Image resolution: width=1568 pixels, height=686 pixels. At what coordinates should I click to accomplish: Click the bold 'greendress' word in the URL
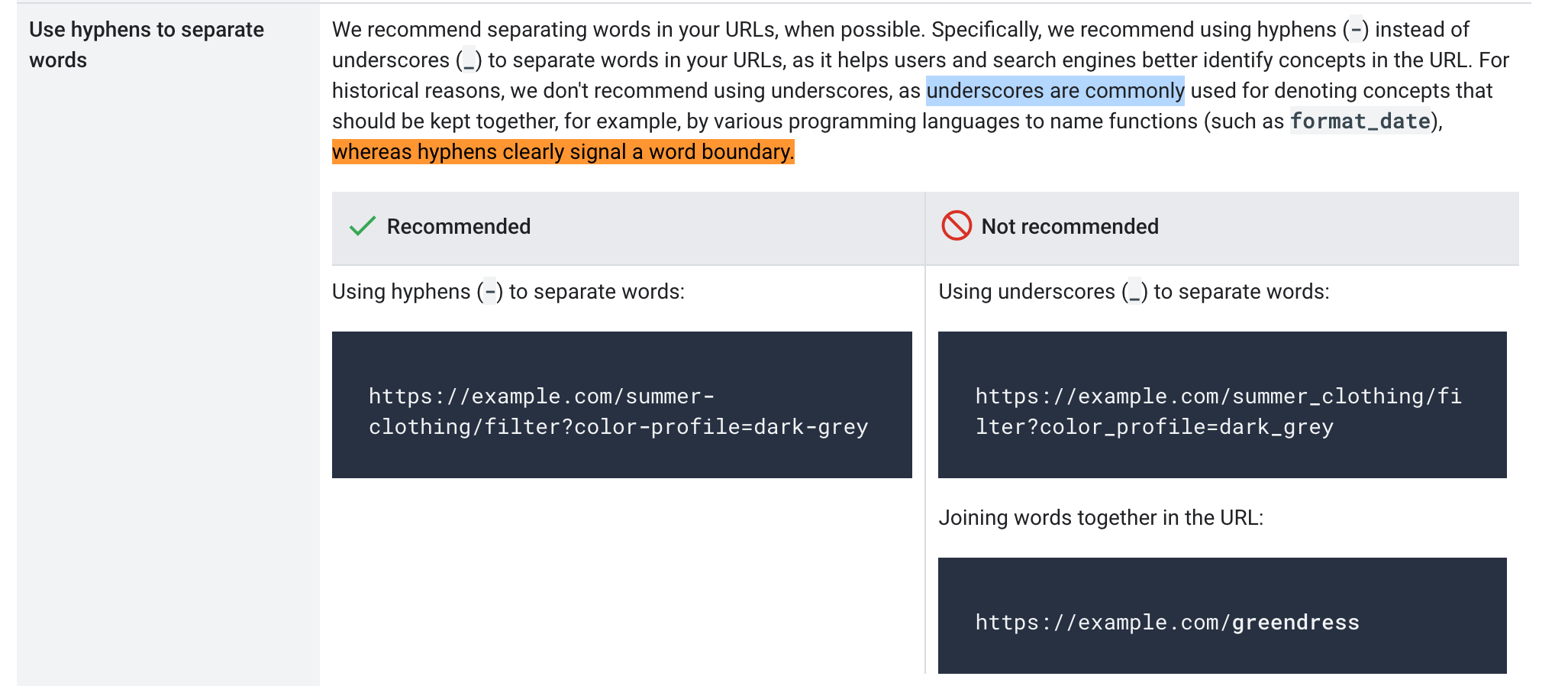pos(1295,623)
